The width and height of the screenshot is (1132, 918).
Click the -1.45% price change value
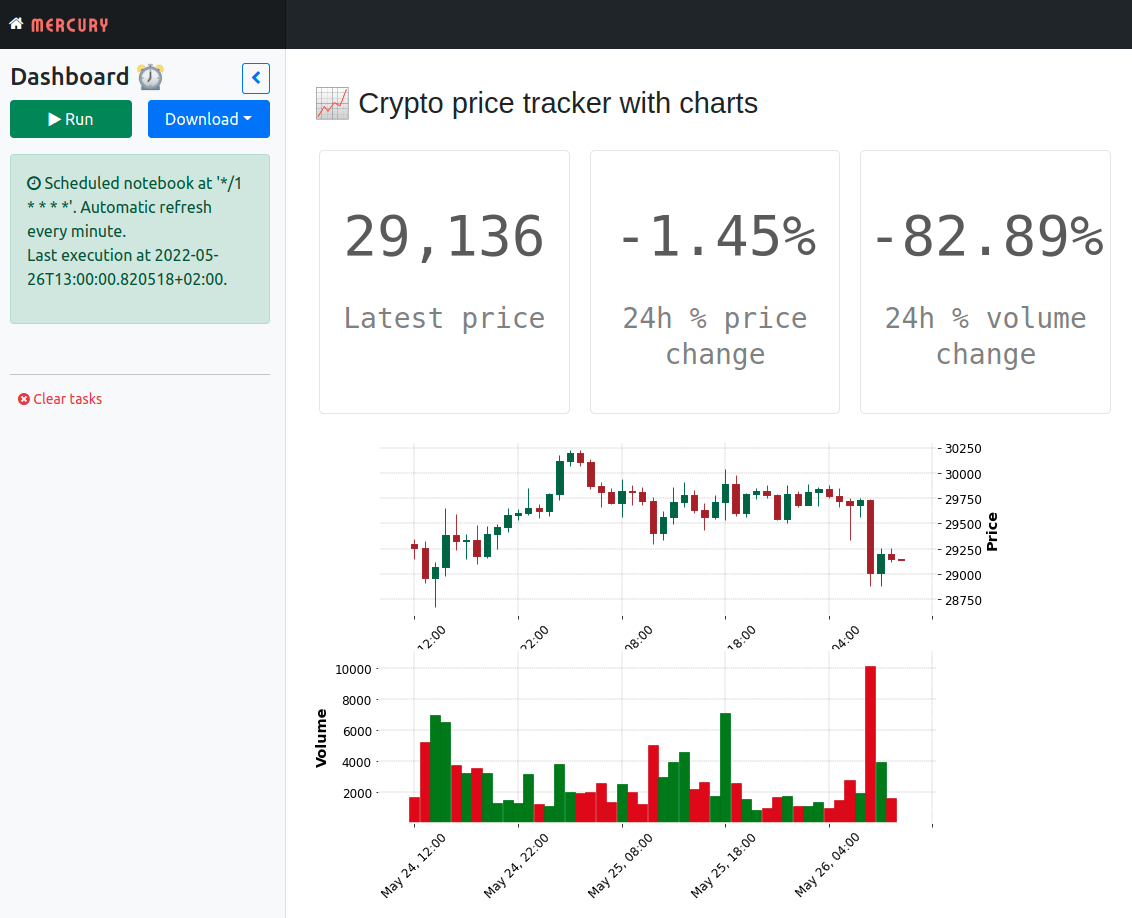coord(715,237)
